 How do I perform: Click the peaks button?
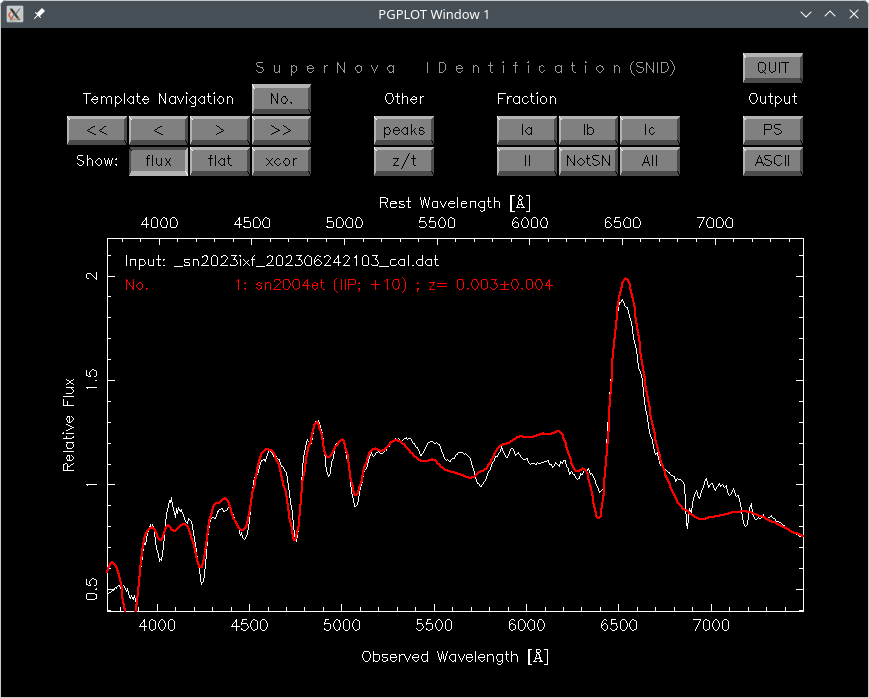[403, 130]
